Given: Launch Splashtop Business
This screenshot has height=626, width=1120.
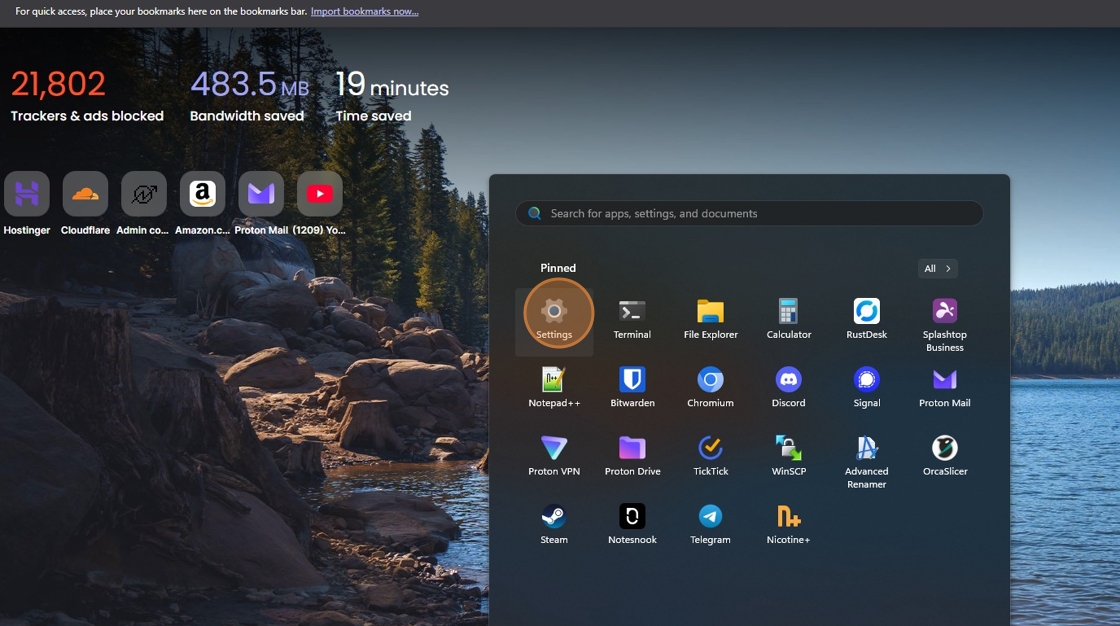Looking at the screenshot, I should tap(944, 325).
